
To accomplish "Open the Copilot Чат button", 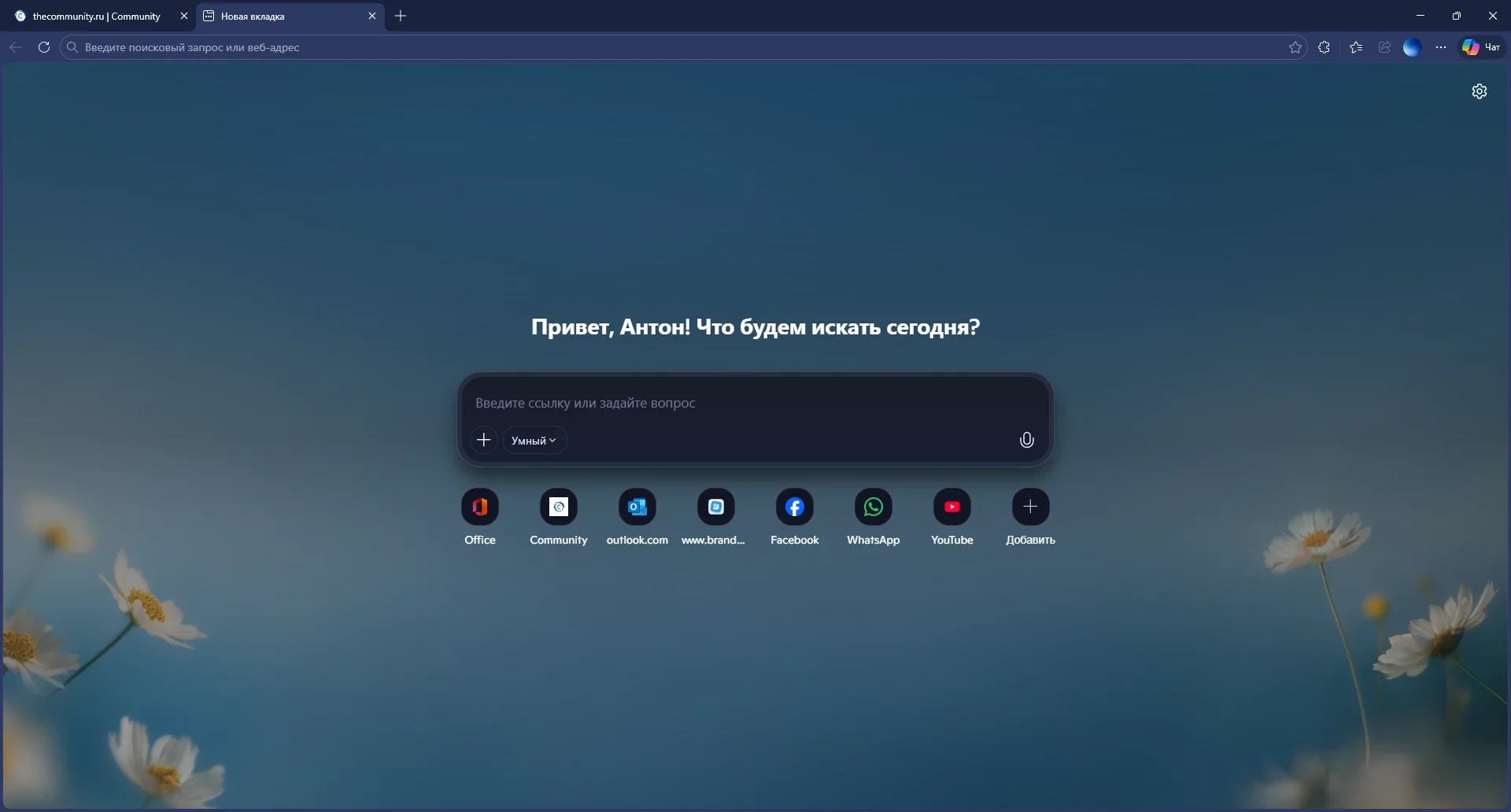I will coord(1482,47).
